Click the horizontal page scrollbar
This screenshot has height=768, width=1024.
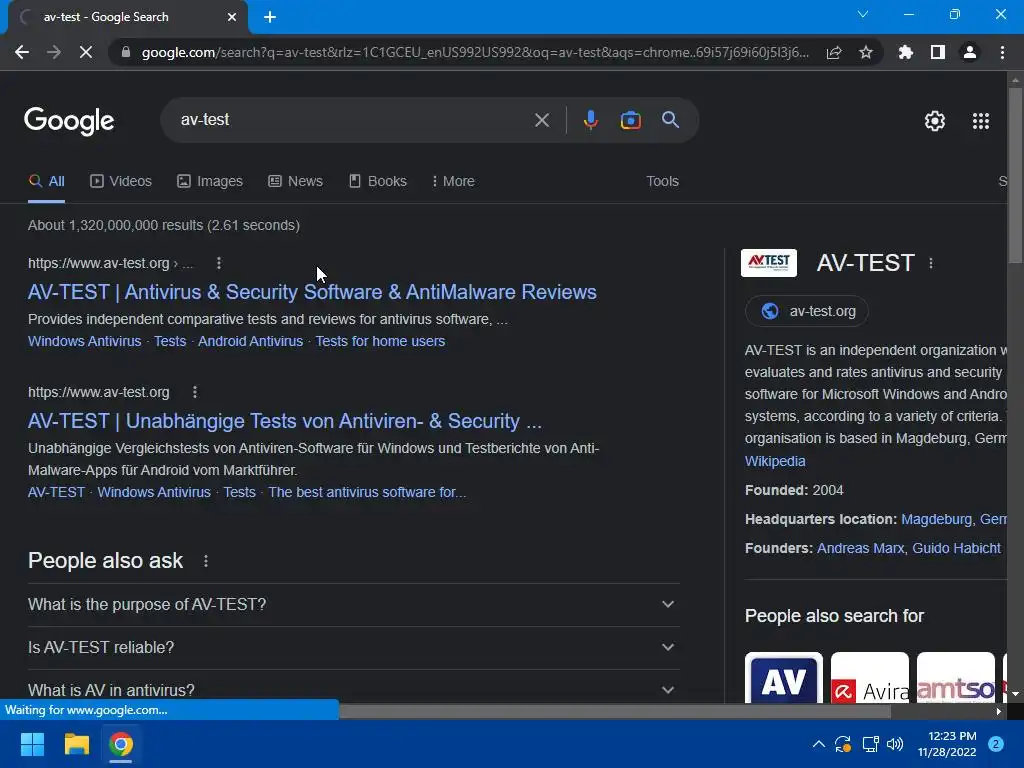(x=614, y=712)
